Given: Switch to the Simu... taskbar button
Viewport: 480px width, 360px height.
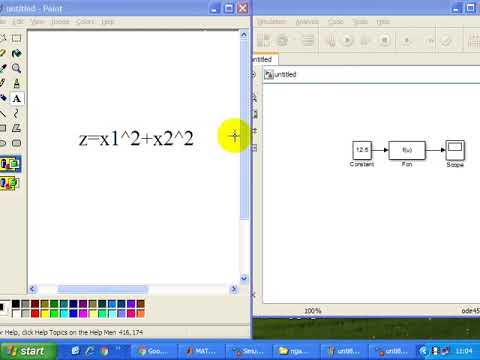Looking at the screenshot, I should point(248,351).
